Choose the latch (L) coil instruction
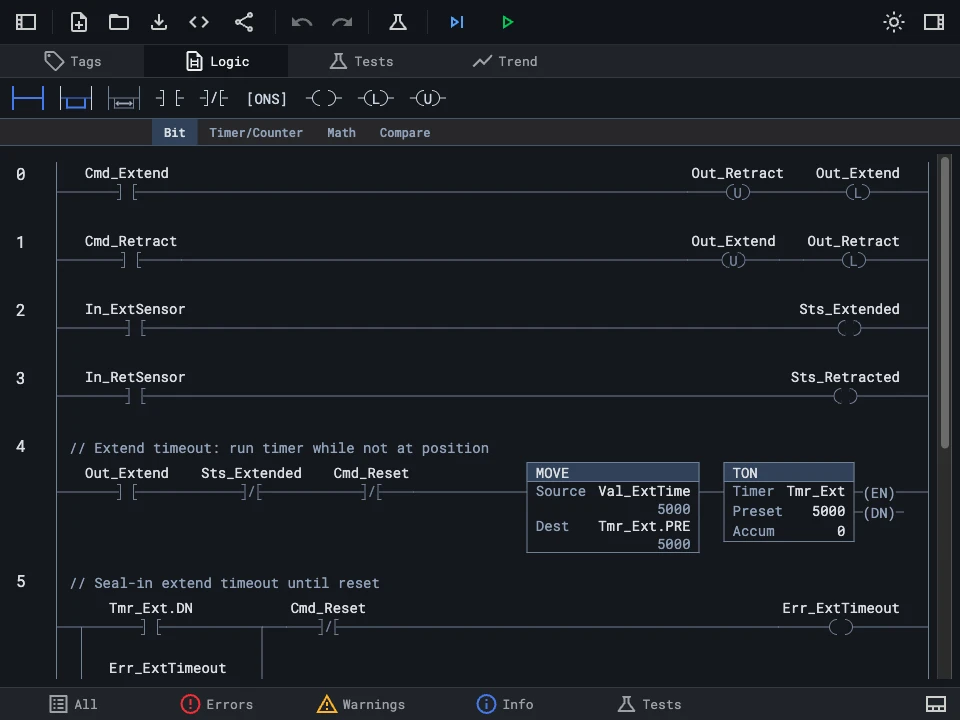 tap(375, 98)
